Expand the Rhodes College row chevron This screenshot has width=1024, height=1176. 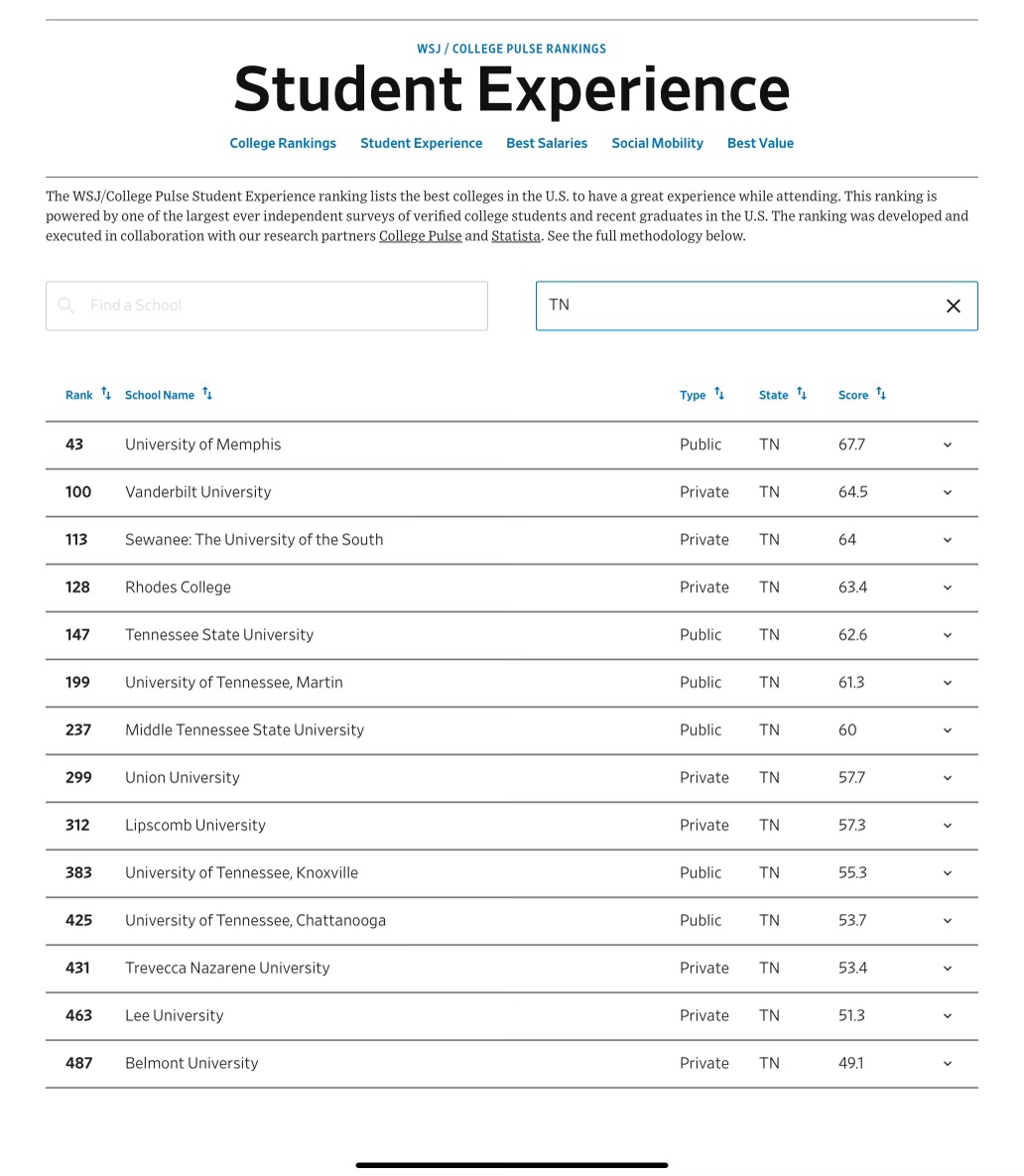(948, 588)
